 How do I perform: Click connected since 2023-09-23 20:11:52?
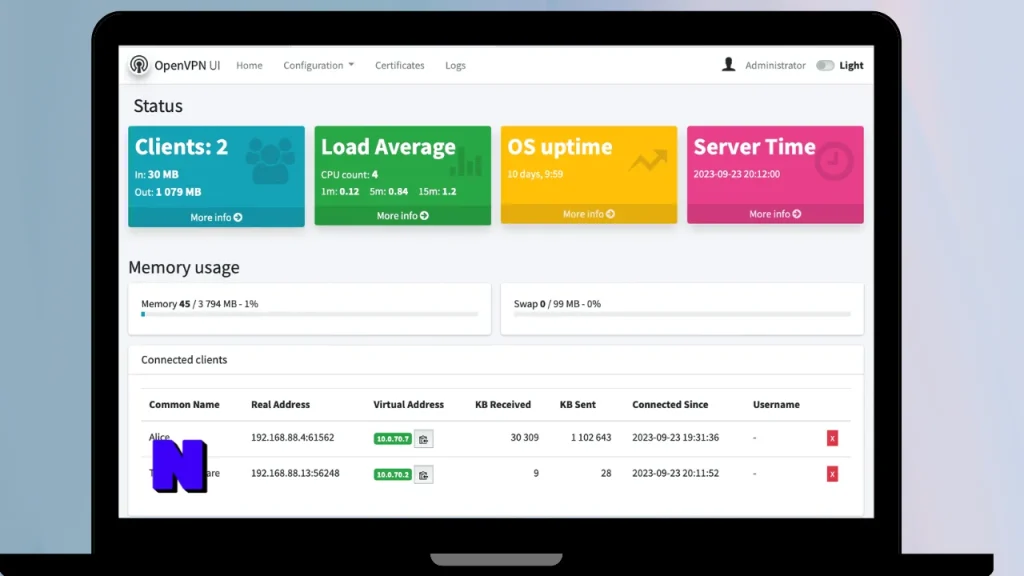(x=675, y=473)
